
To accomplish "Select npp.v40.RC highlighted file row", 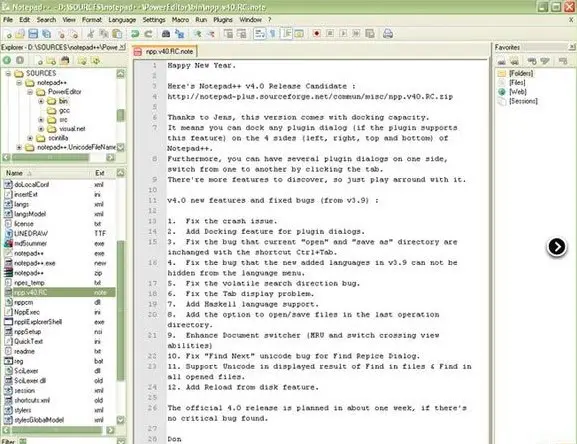I will [59, 292].
